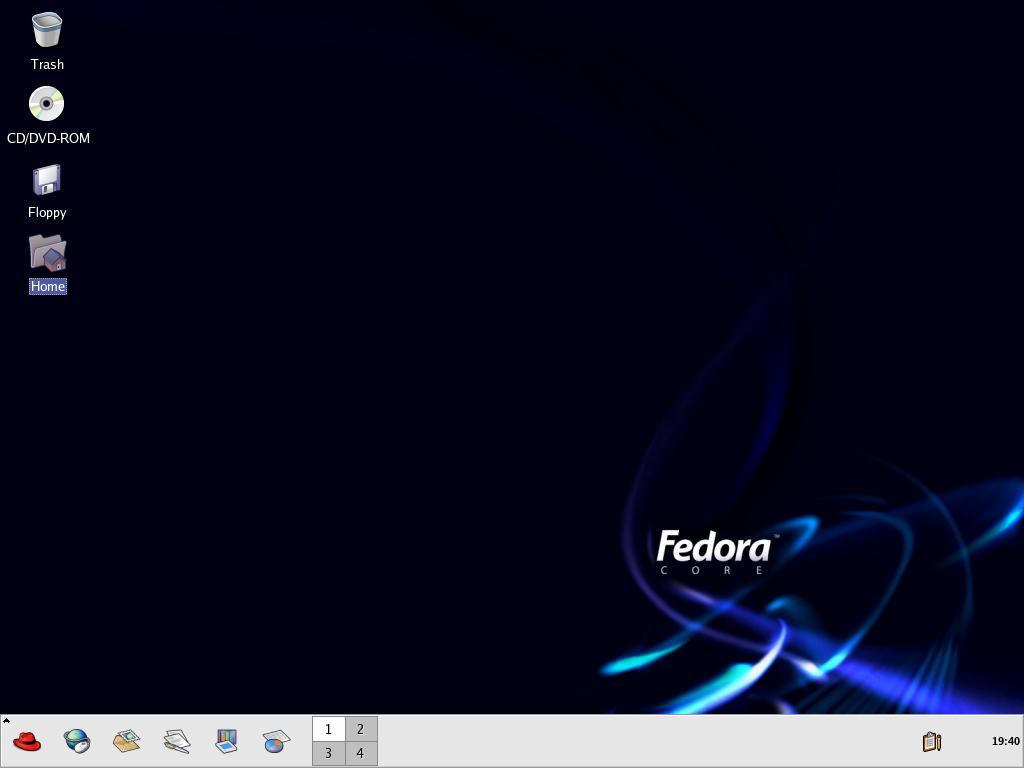Switch to workspace 3

(328, 754)
